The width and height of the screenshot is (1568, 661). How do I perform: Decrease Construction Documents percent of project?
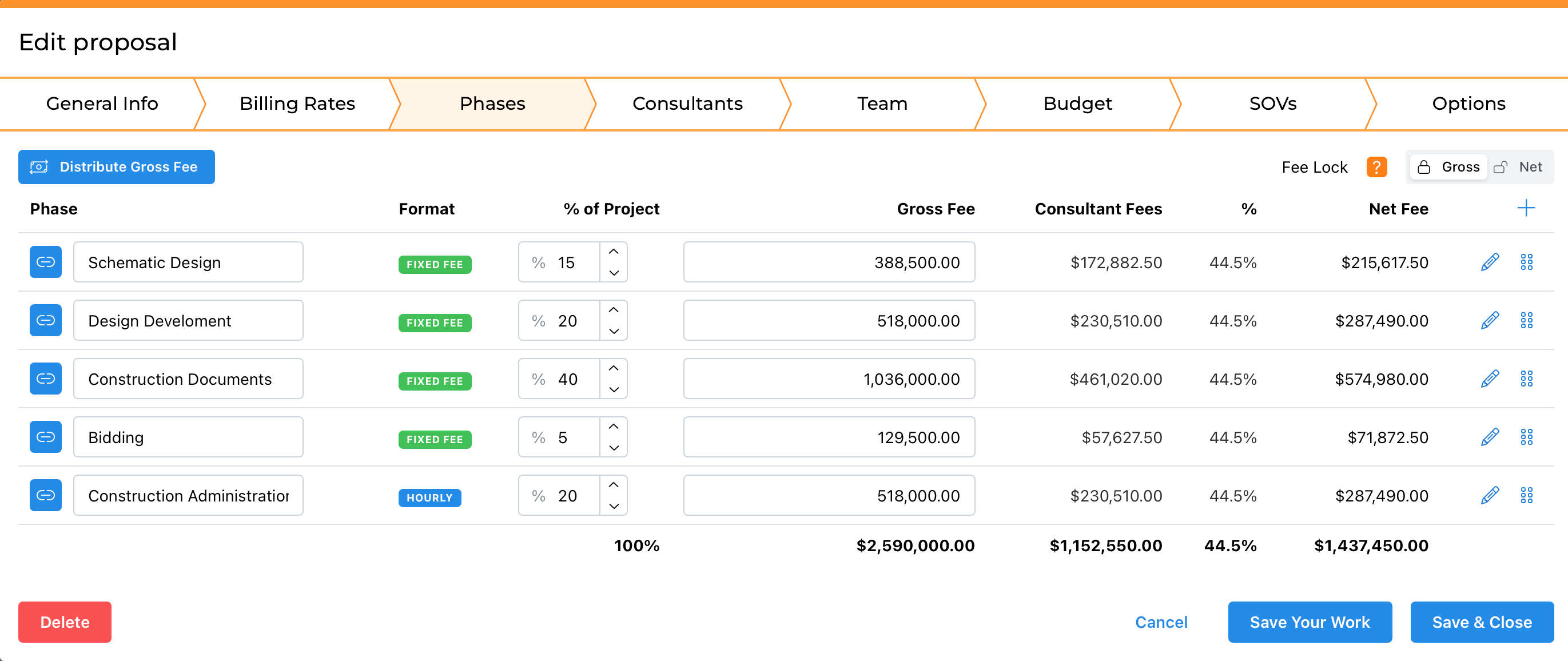(x=614, y=389)
